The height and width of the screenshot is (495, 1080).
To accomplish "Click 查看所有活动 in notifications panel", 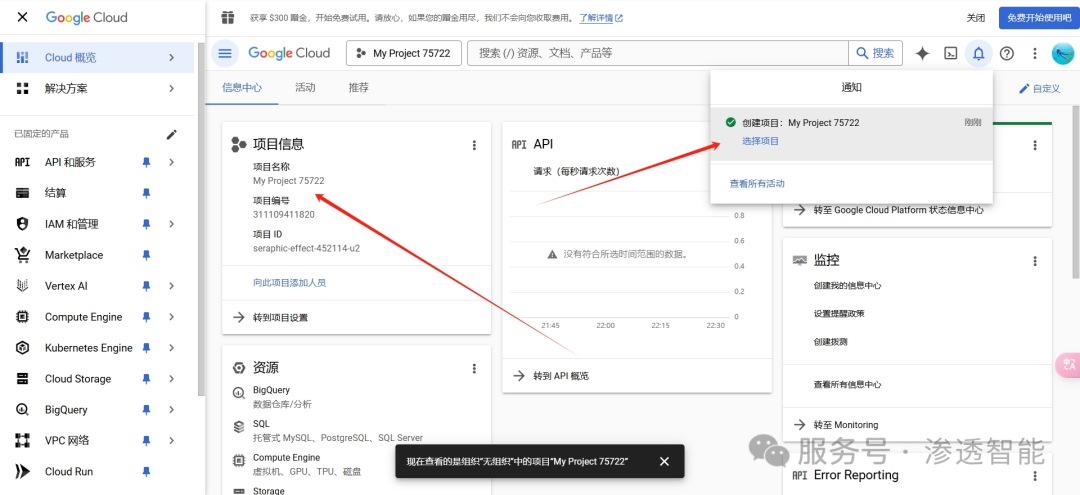I will (757, 184).
